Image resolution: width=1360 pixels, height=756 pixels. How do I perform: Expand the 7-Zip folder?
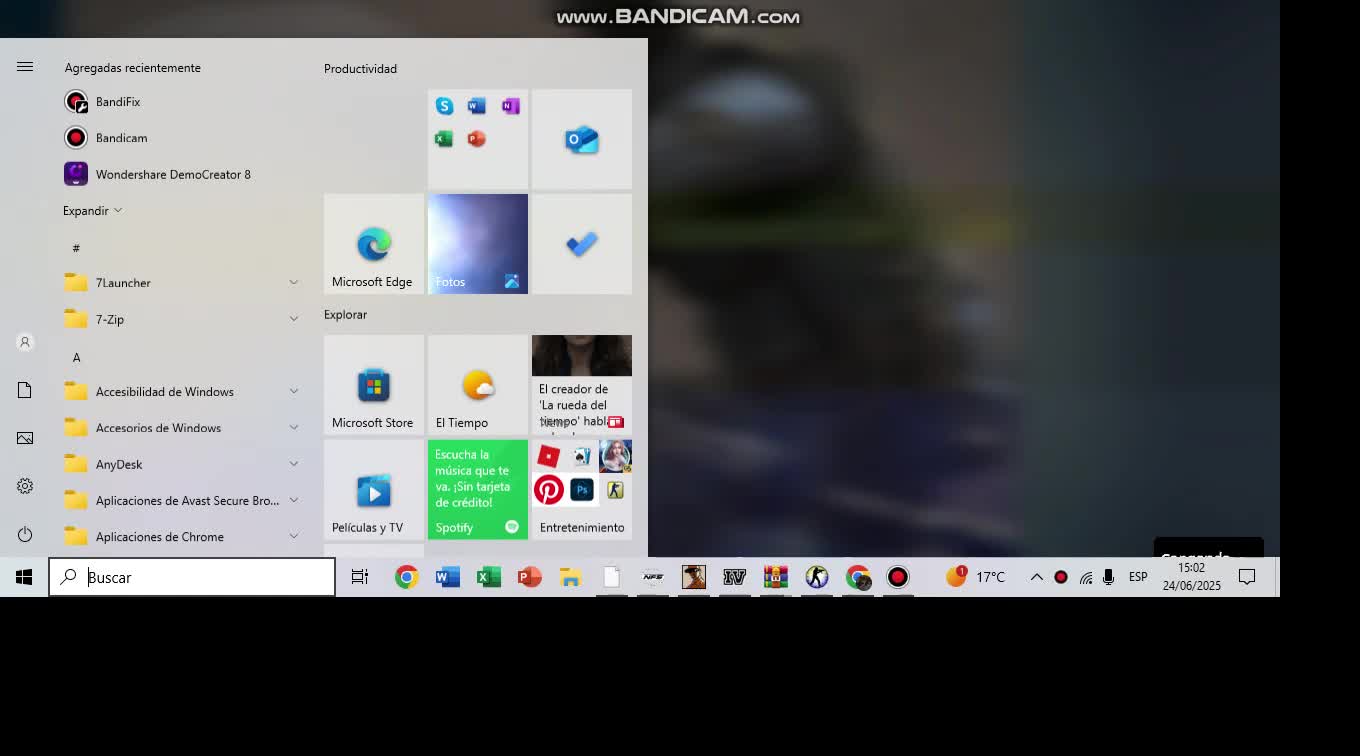click(180, 319)
